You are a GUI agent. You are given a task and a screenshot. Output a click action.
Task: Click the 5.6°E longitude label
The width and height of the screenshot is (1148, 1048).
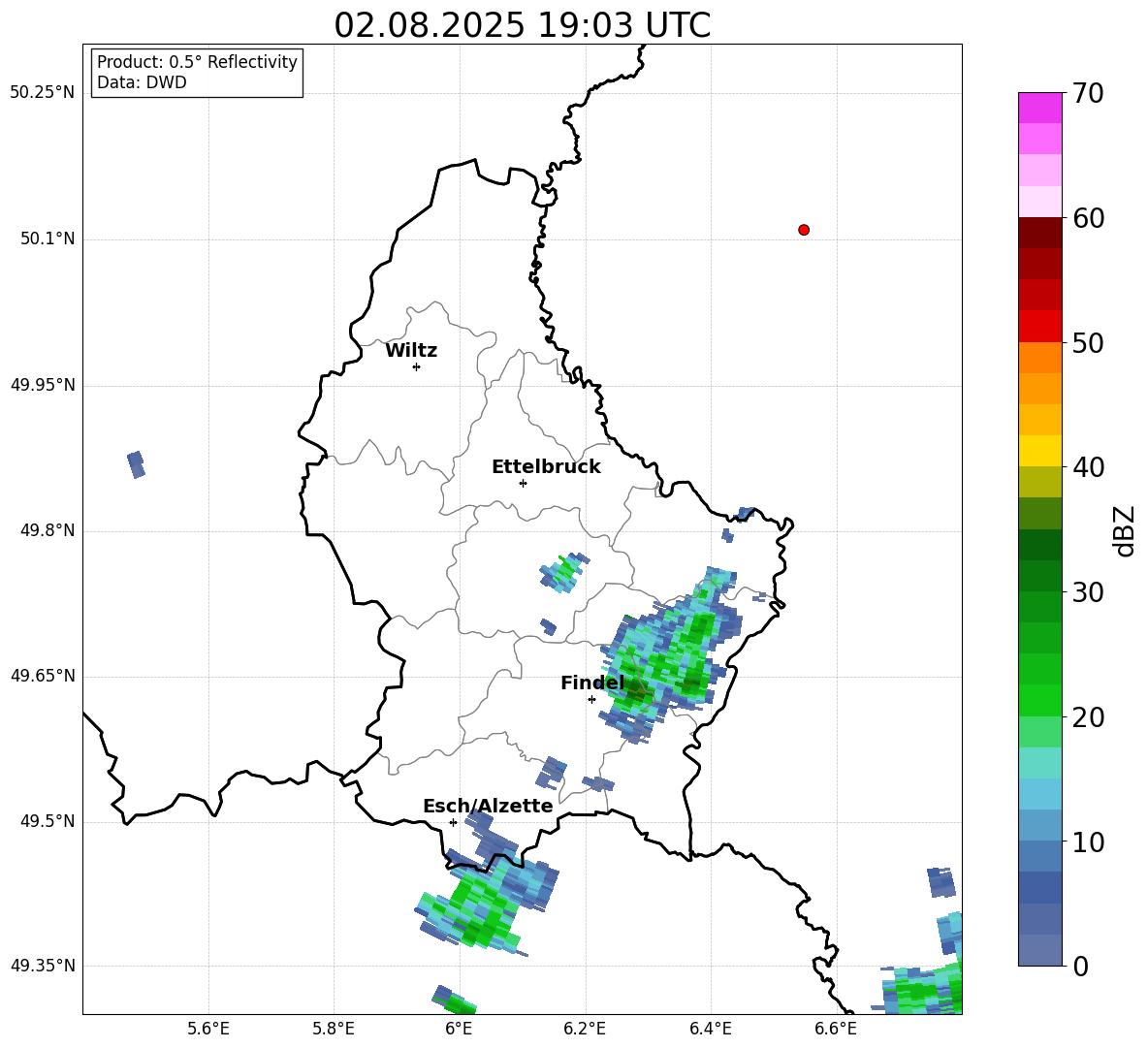pos(208,1029)
